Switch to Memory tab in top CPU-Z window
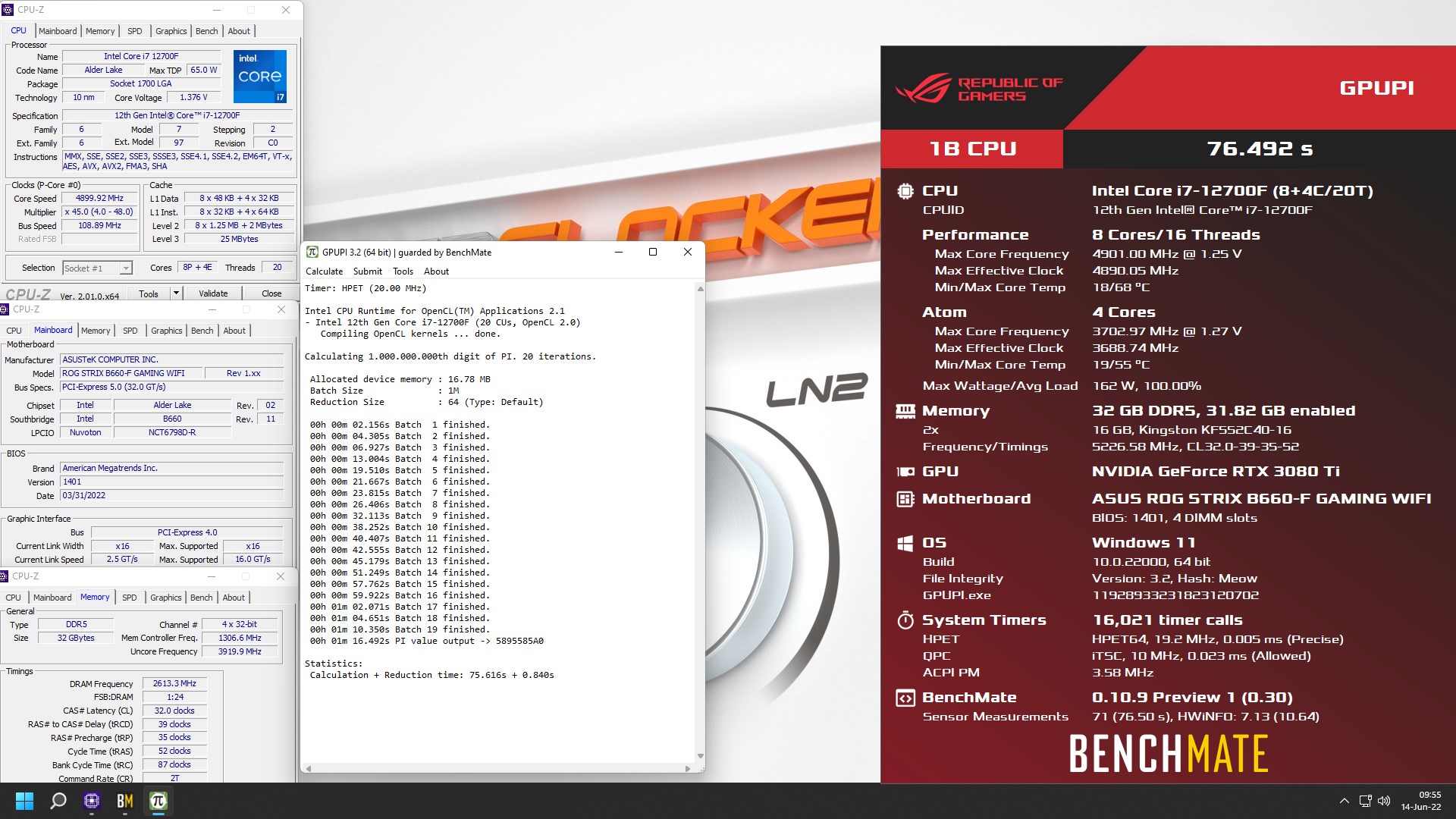 (100, 31)
